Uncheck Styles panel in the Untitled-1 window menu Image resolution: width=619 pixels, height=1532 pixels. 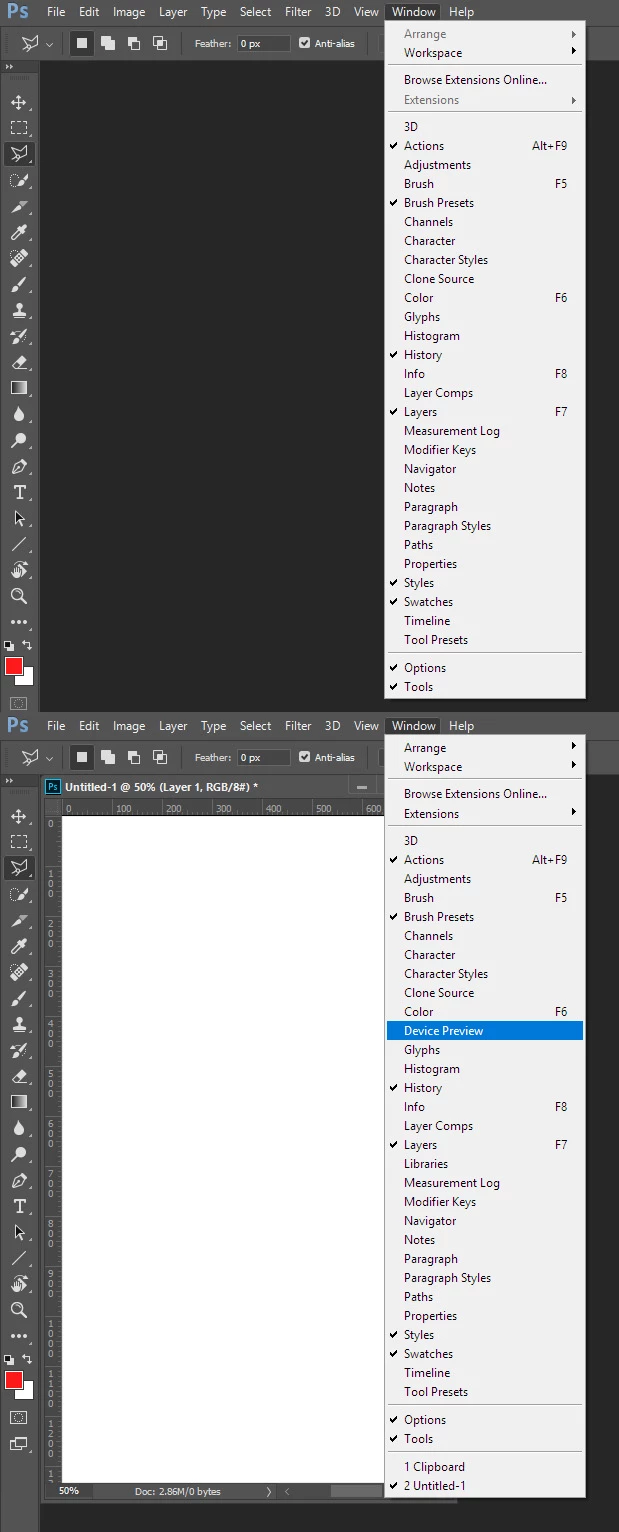click(x=485, y=1335)
